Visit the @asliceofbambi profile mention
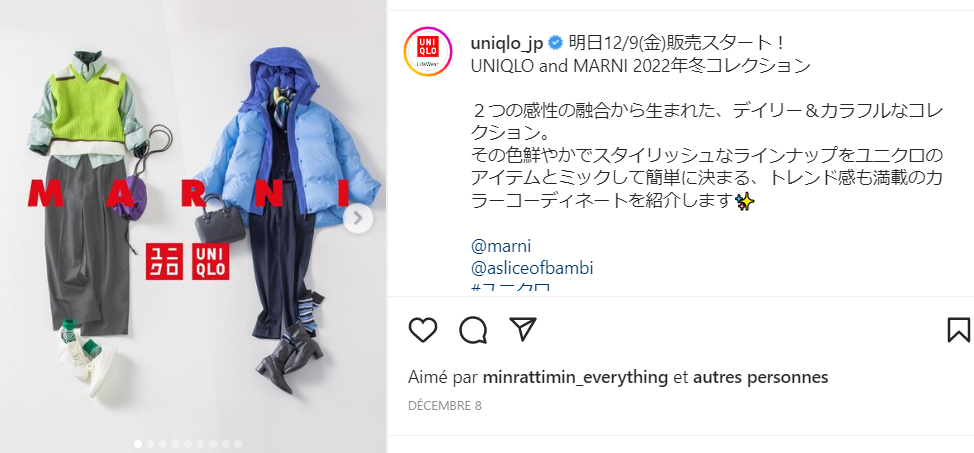Viewport: 974px width, 453px height. (x=532, y=268)
